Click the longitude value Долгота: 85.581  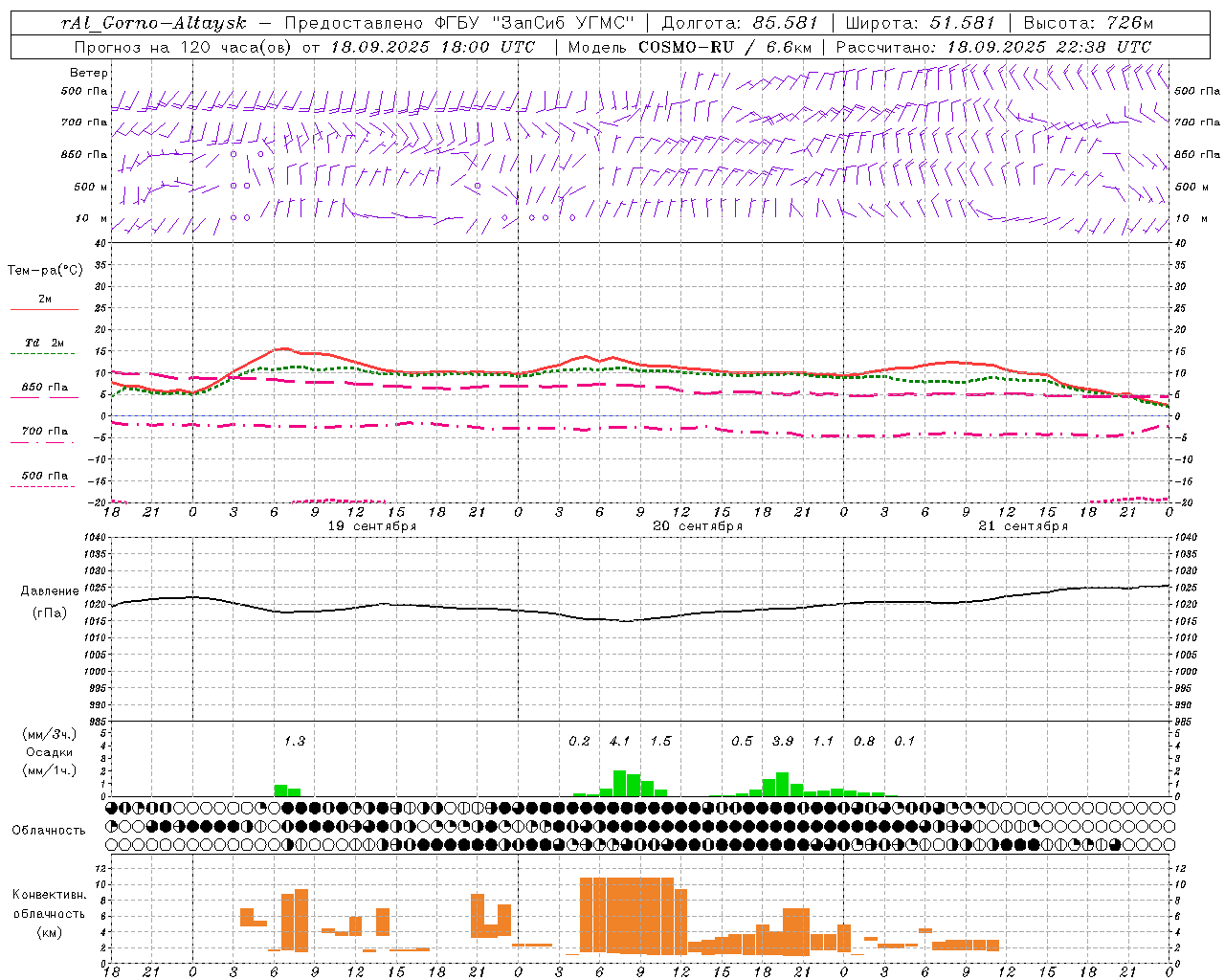click(740, 23)
